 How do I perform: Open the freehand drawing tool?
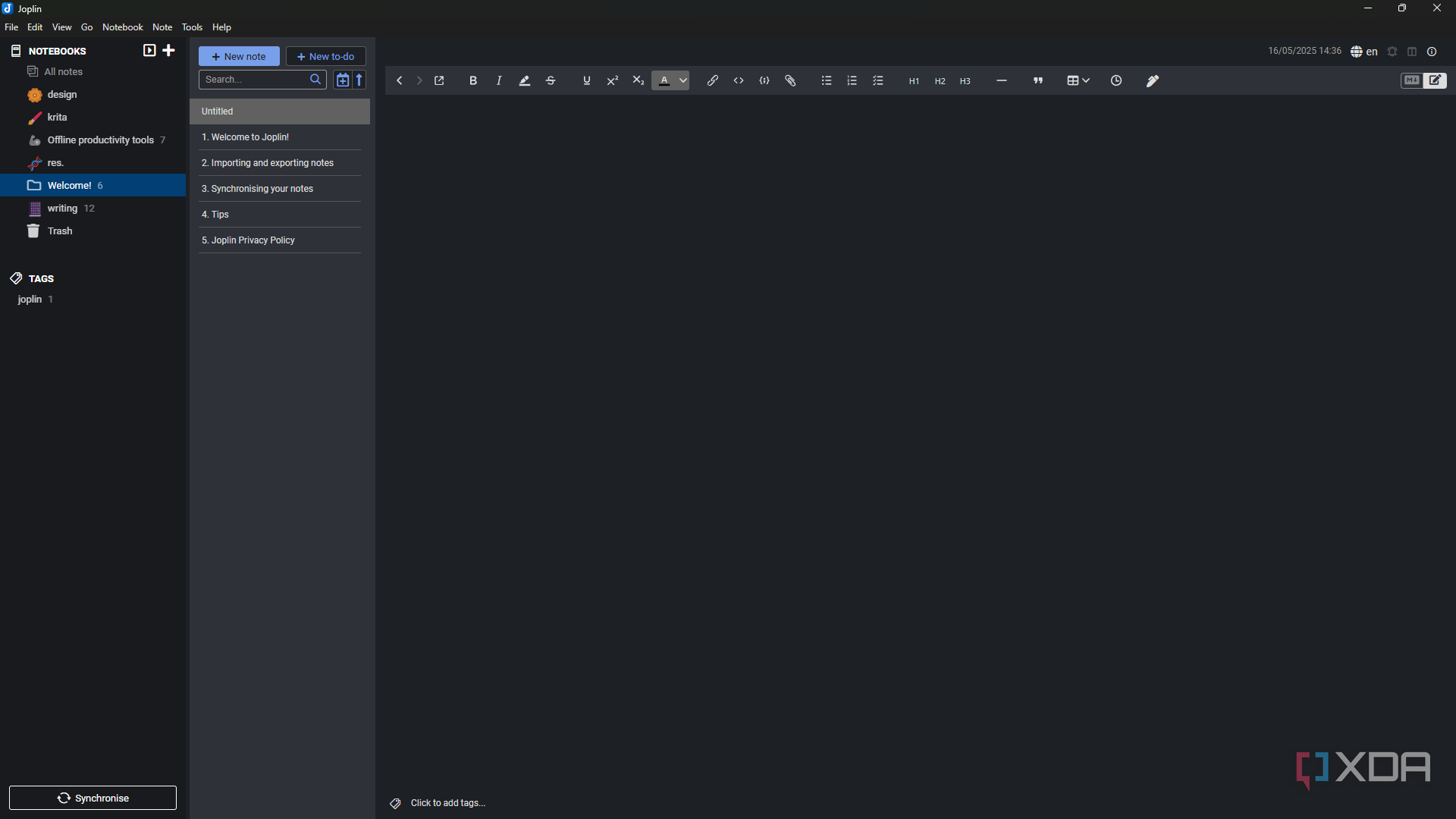[1153, 80]
